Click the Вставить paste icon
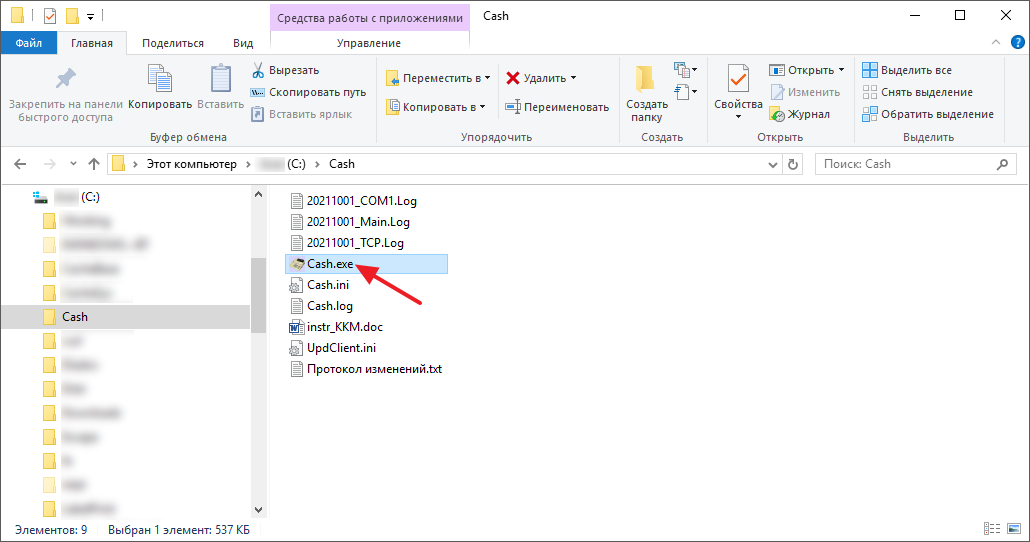Screen dimensions: 1030x542 coord(221,78)
